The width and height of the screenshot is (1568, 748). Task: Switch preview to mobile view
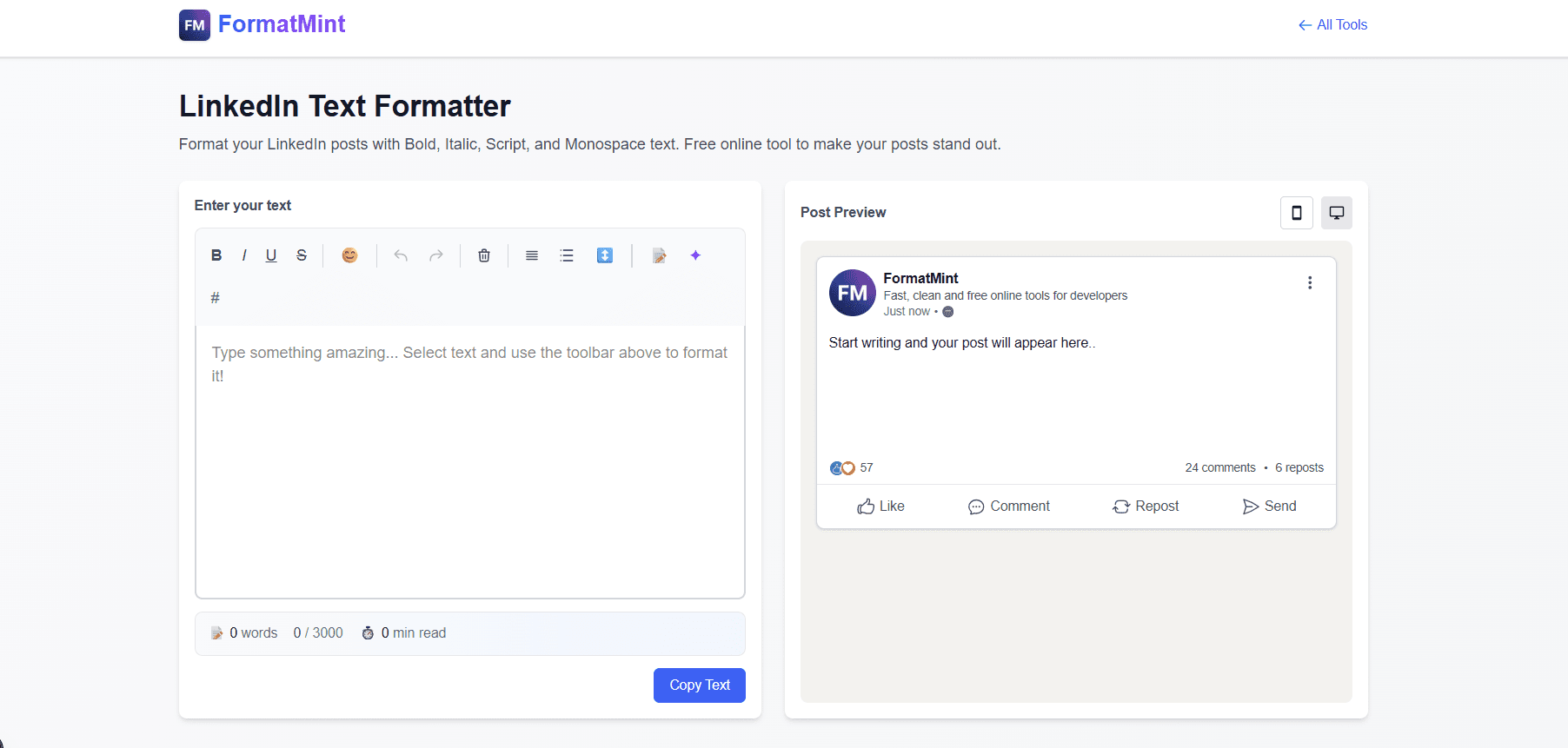click(1296, 213)
